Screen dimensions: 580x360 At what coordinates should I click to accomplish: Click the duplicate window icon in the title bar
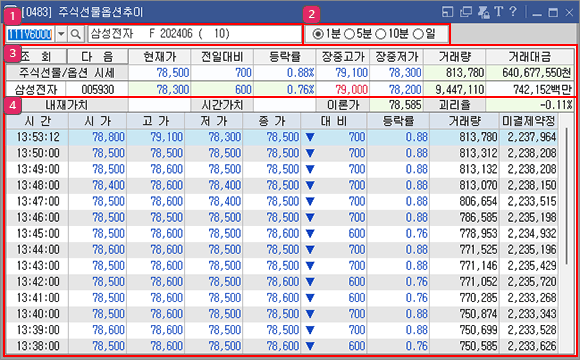[x=466, y=12]
